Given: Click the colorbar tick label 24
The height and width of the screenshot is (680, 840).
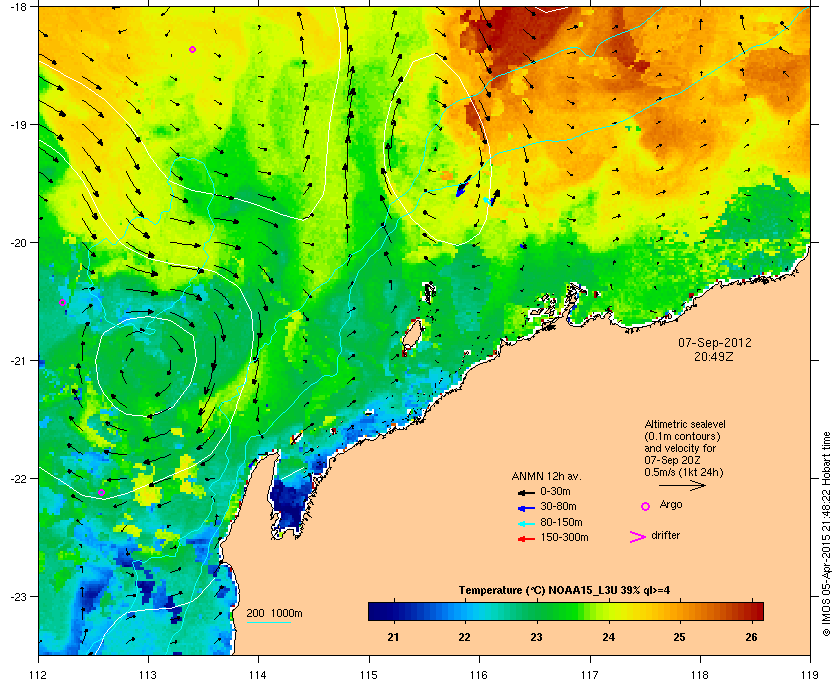Looking at the screenshot, I should pyautogui.click(x=609, y=637).
